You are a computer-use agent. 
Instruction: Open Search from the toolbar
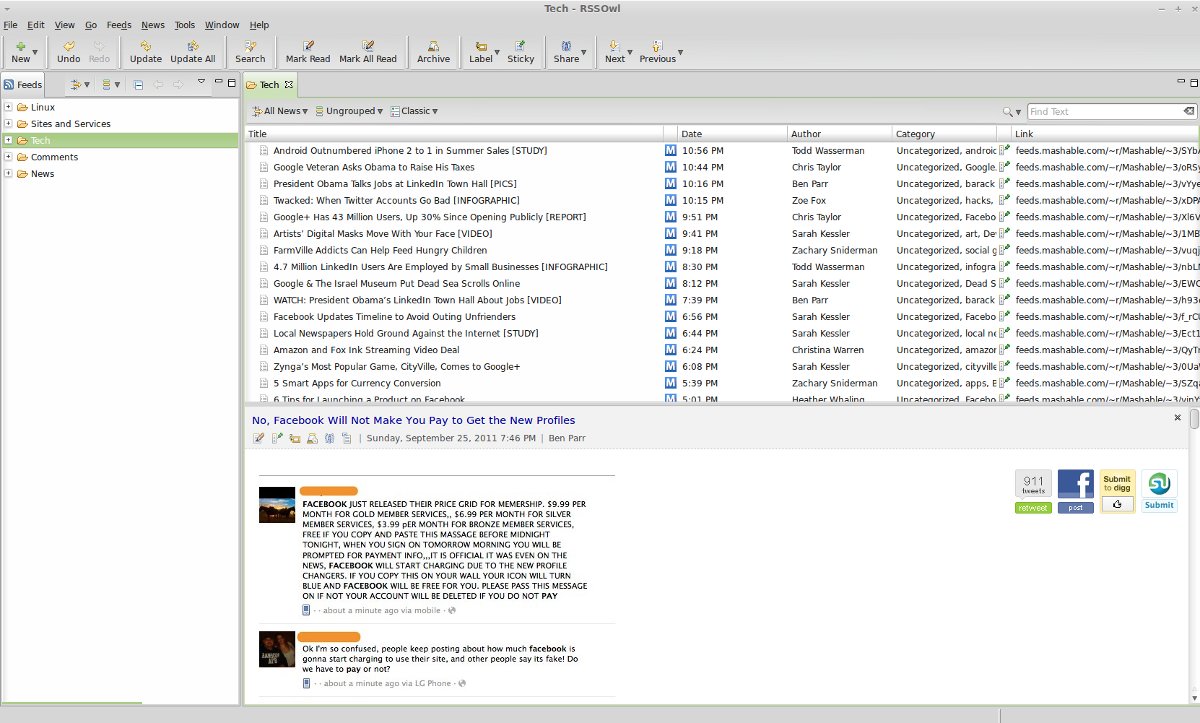(250, 52)
